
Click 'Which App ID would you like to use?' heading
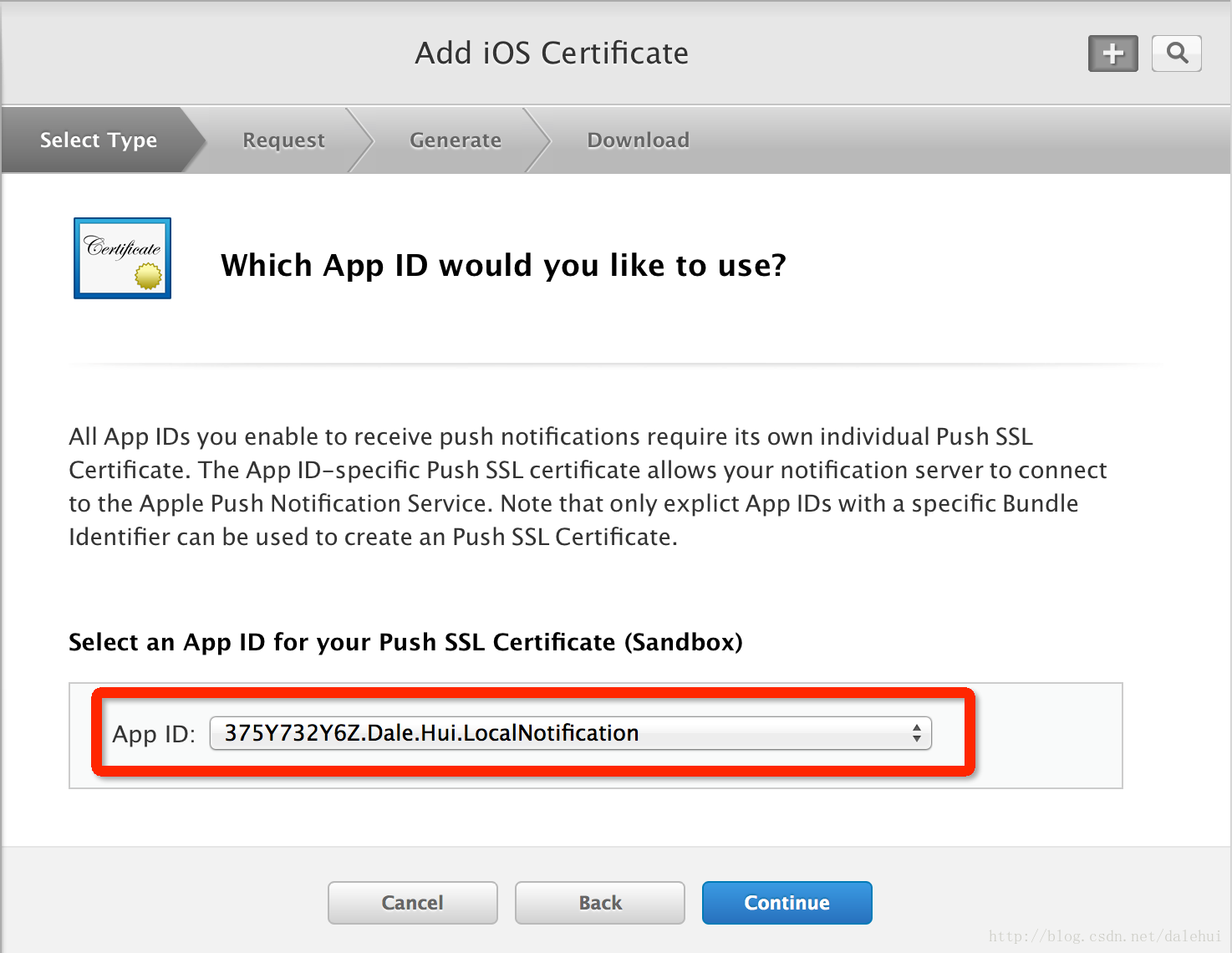click(503, 265)
